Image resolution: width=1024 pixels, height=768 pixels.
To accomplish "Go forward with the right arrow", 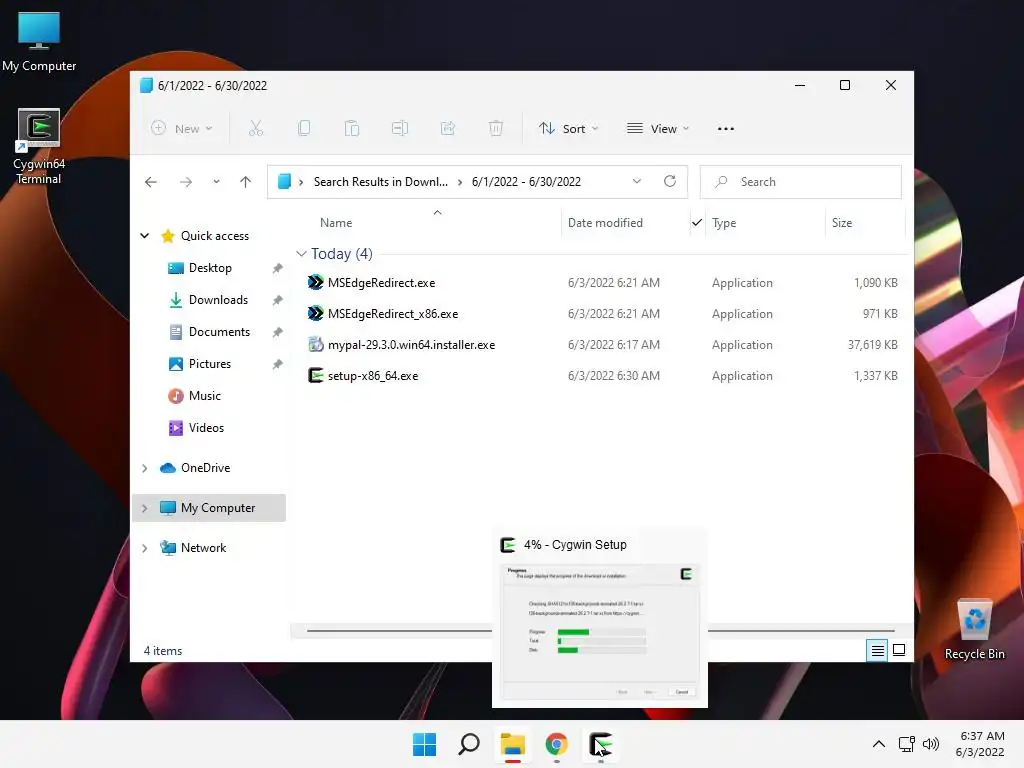I will [186, 182].
